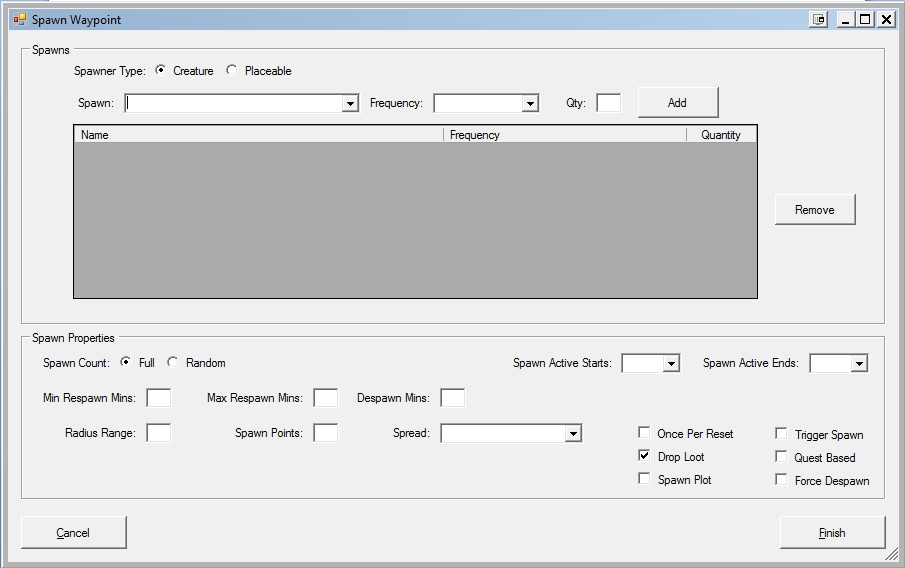Click the Spawn Waypoint window icon
Screen dimensions: 905x568
click(19, 19)
